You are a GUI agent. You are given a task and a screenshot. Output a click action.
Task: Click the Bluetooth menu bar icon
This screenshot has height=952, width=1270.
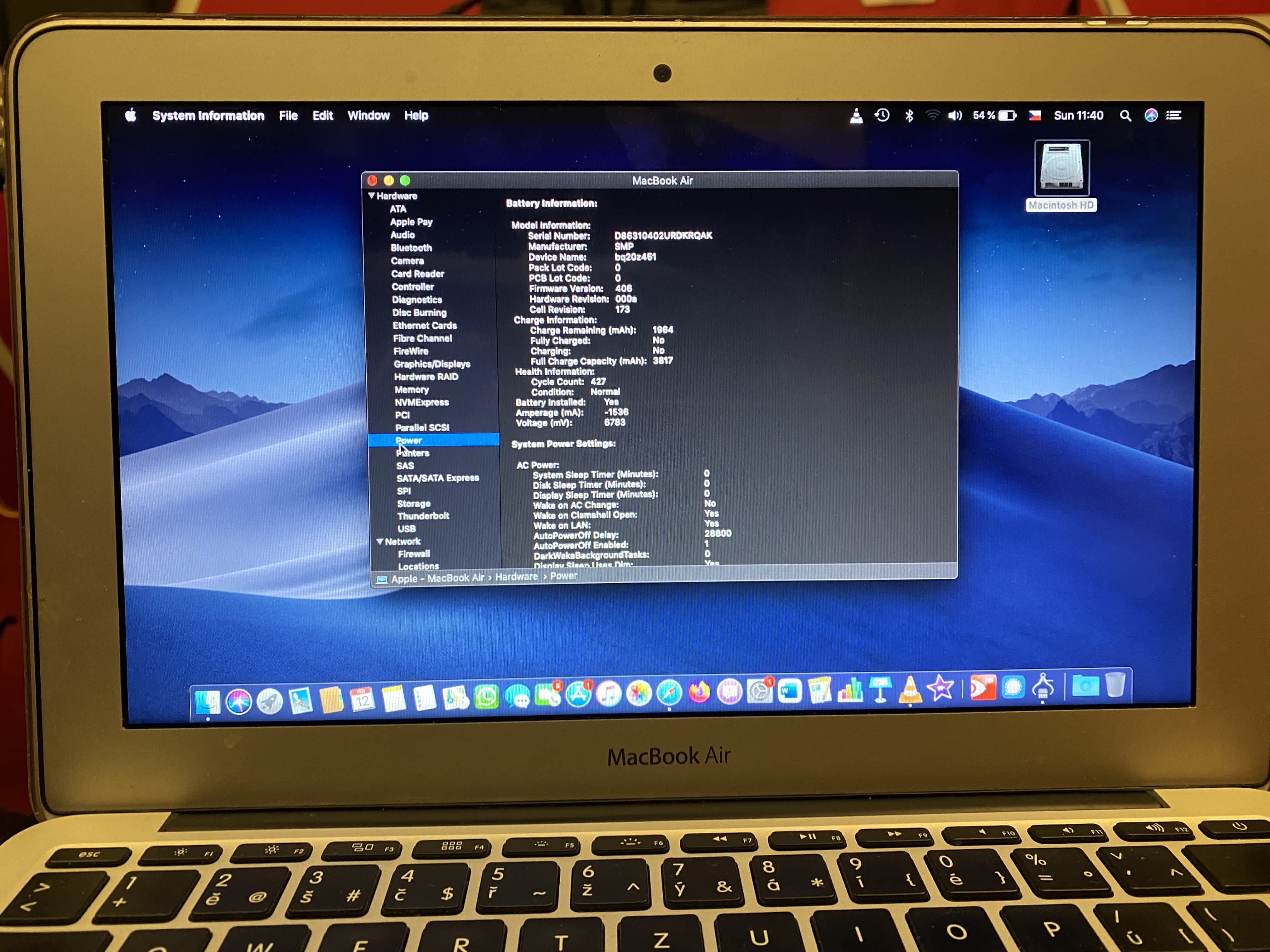pos(909,115)
